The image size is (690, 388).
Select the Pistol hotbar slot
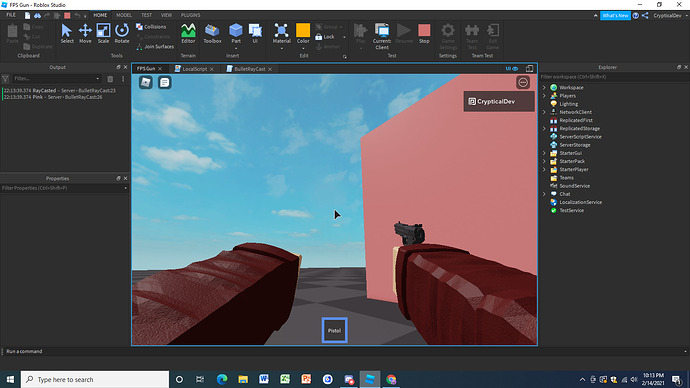334,330
